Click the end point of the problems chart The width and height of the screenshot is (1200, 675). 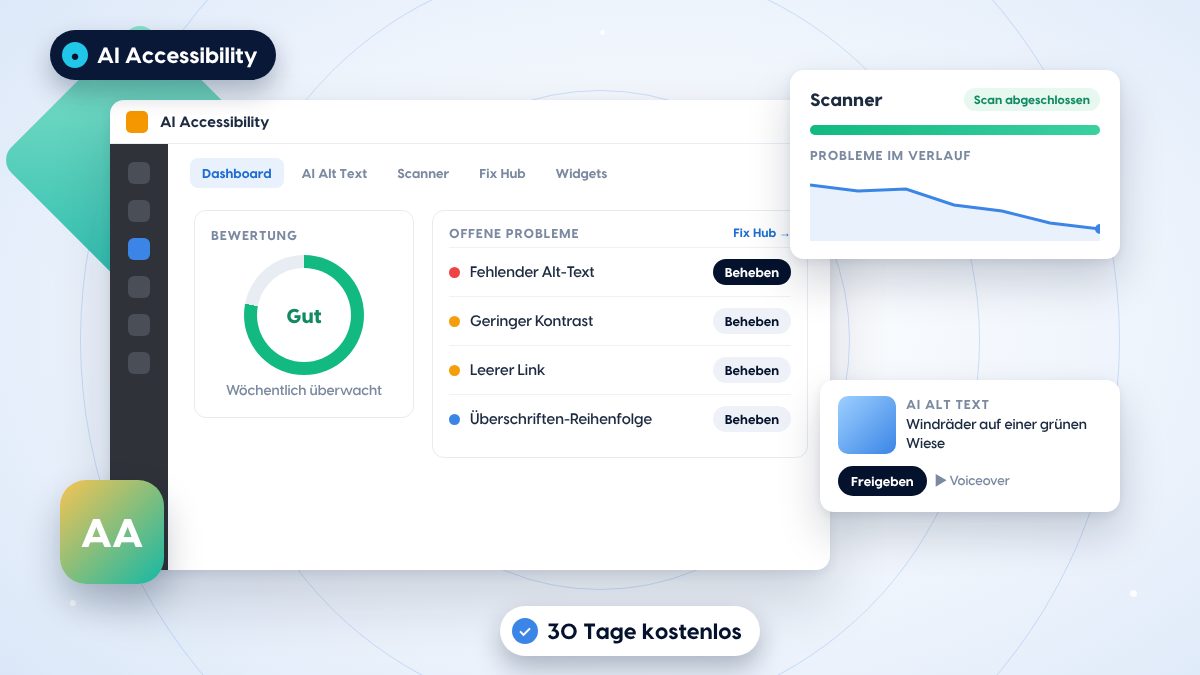(x=1098, y=229)
